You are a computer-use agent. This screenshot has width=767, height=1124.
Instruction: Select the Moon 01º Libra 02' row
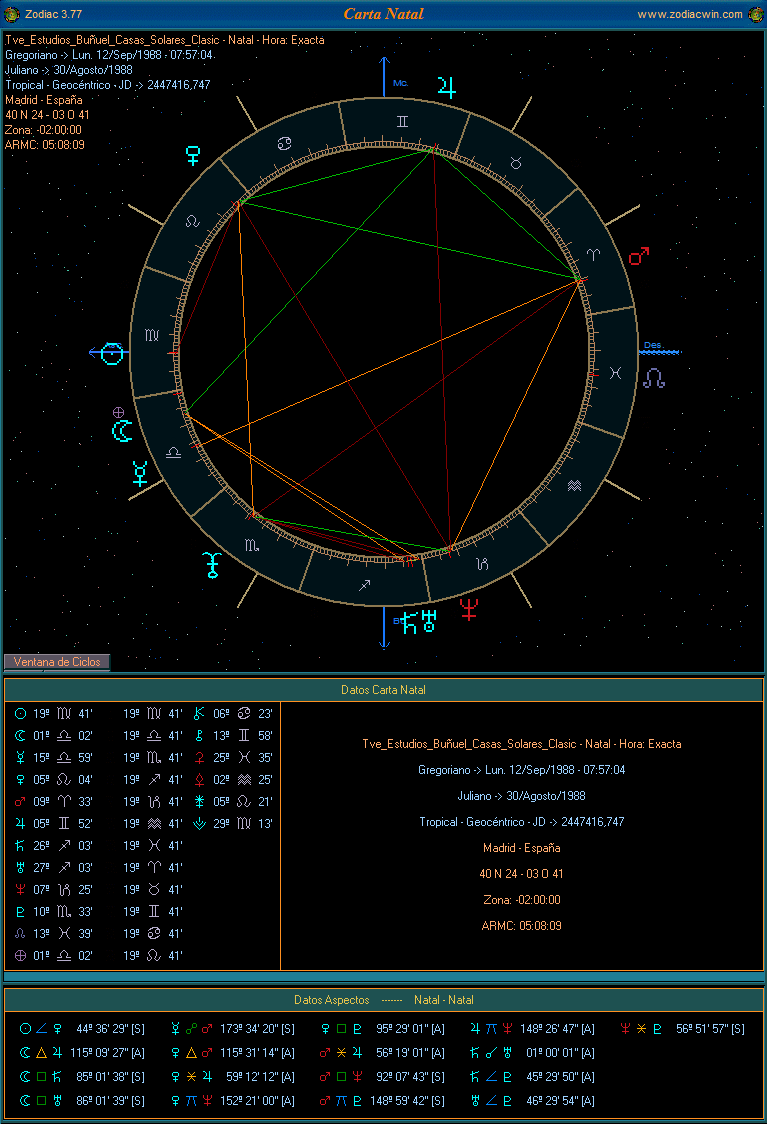pyautogui.click(x=54, y=735)
